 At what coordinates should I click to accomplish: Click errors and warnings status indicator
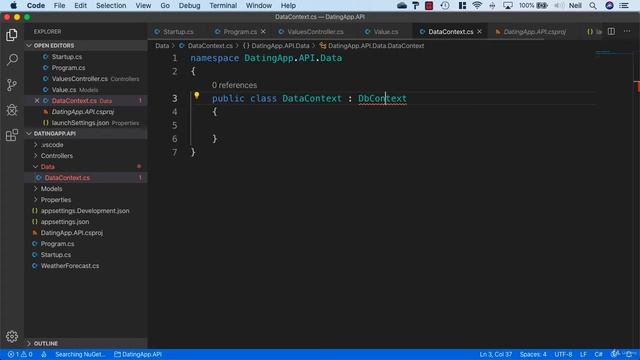[x=20, y=354]
